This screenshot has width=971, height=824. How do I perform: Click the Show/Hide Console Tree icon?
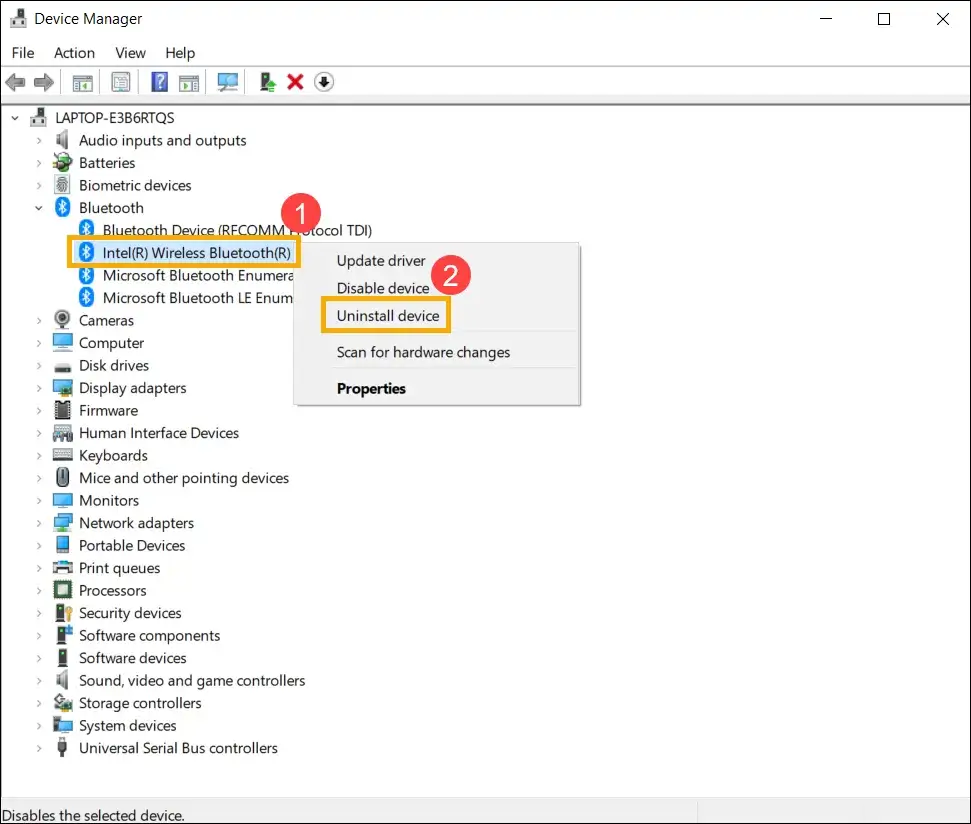pos(83,82)
